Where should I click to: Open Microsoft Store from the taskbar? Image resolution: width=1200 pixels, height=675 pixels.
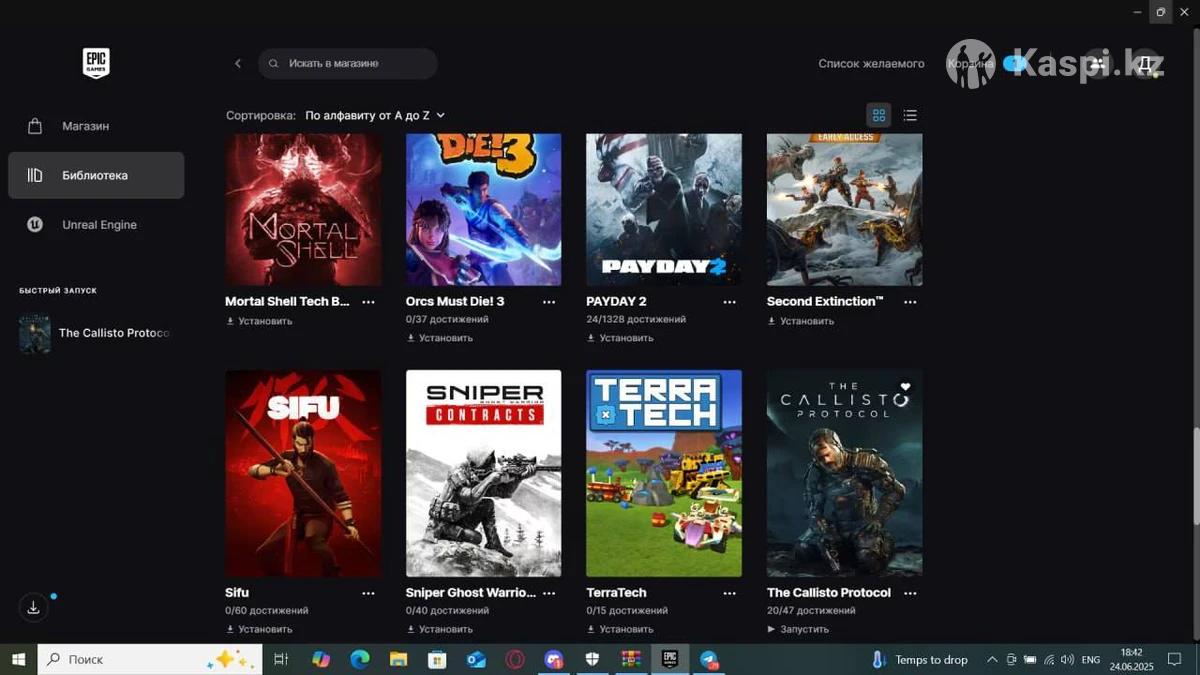[x=437, y=659]
